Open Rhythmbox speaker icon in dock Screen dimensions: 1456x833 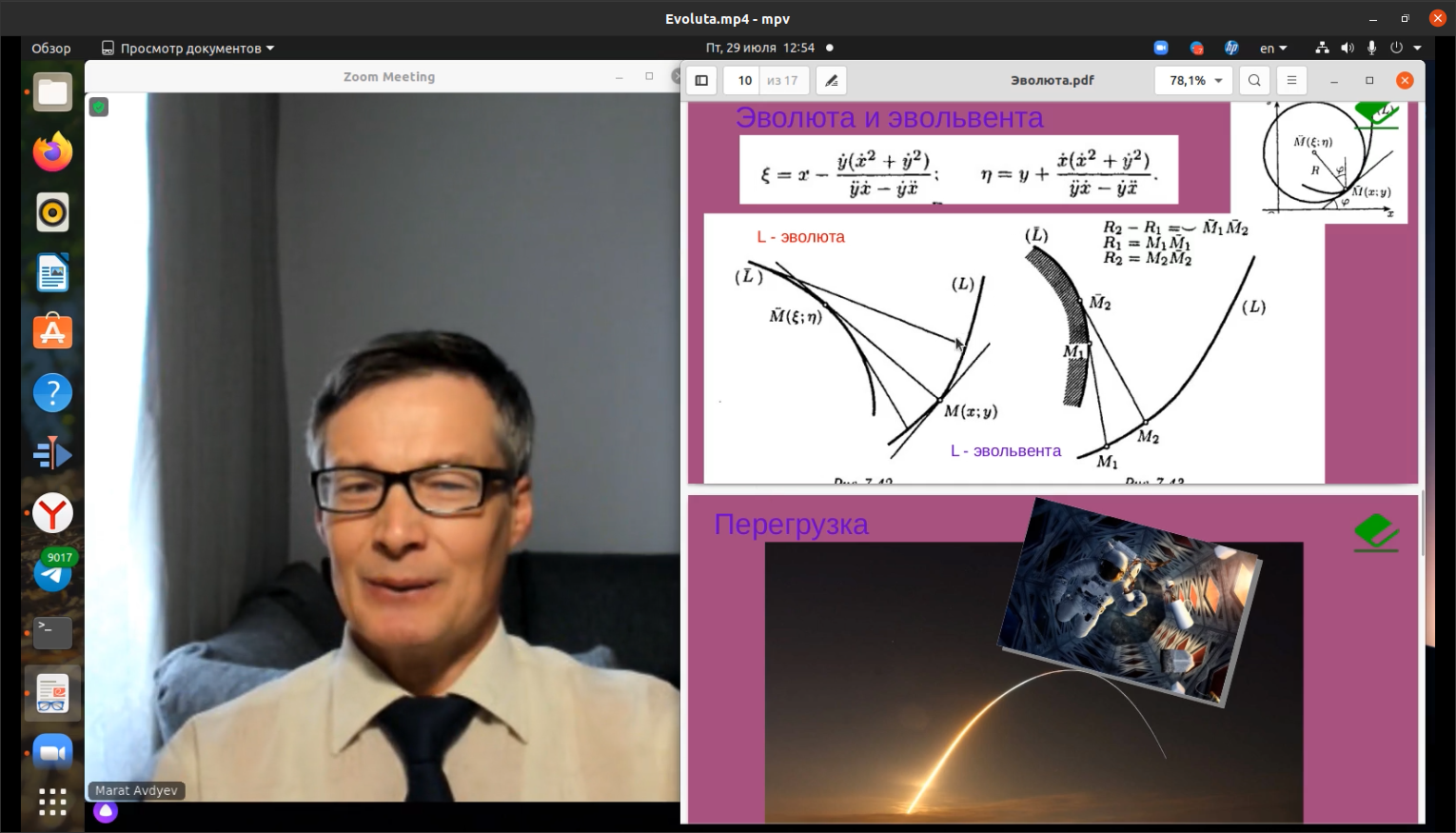point(52,212)
